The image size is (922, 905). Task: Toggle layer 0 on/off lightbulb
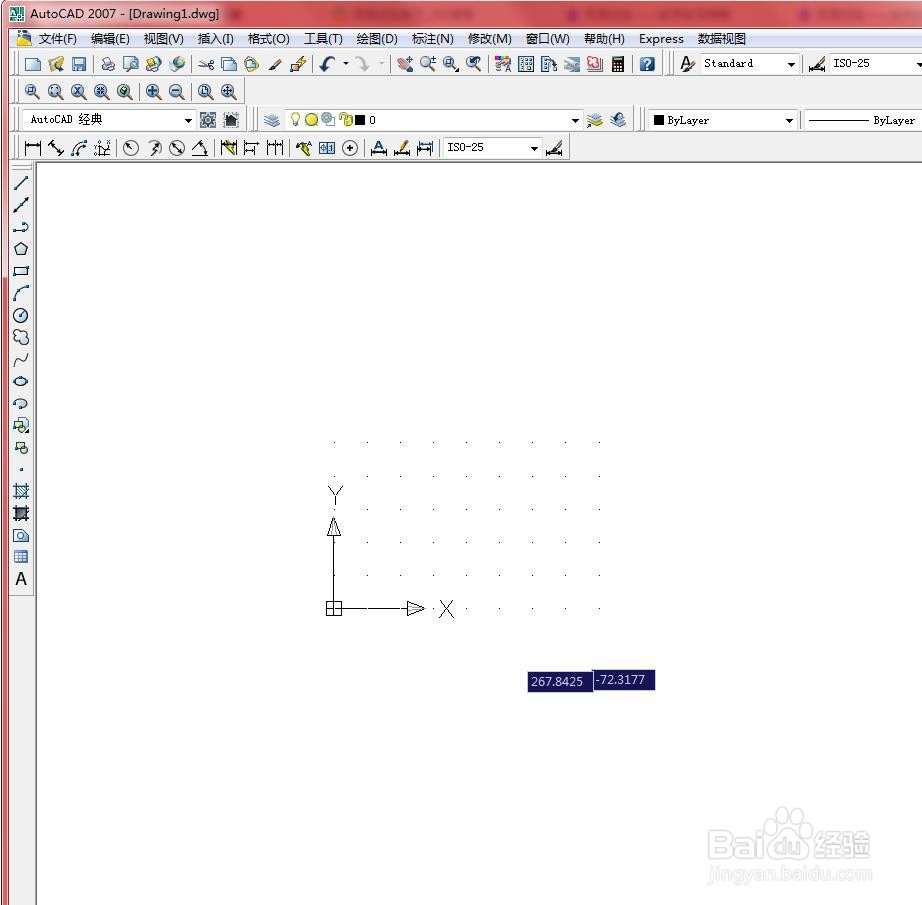[295, 119]
